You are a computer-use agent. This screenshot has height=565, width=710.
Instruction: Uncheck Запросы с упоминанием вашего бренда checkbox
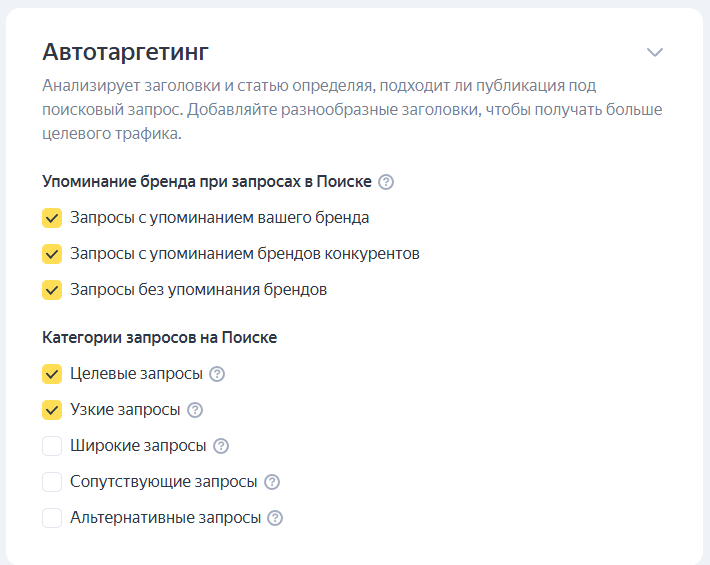52,218
